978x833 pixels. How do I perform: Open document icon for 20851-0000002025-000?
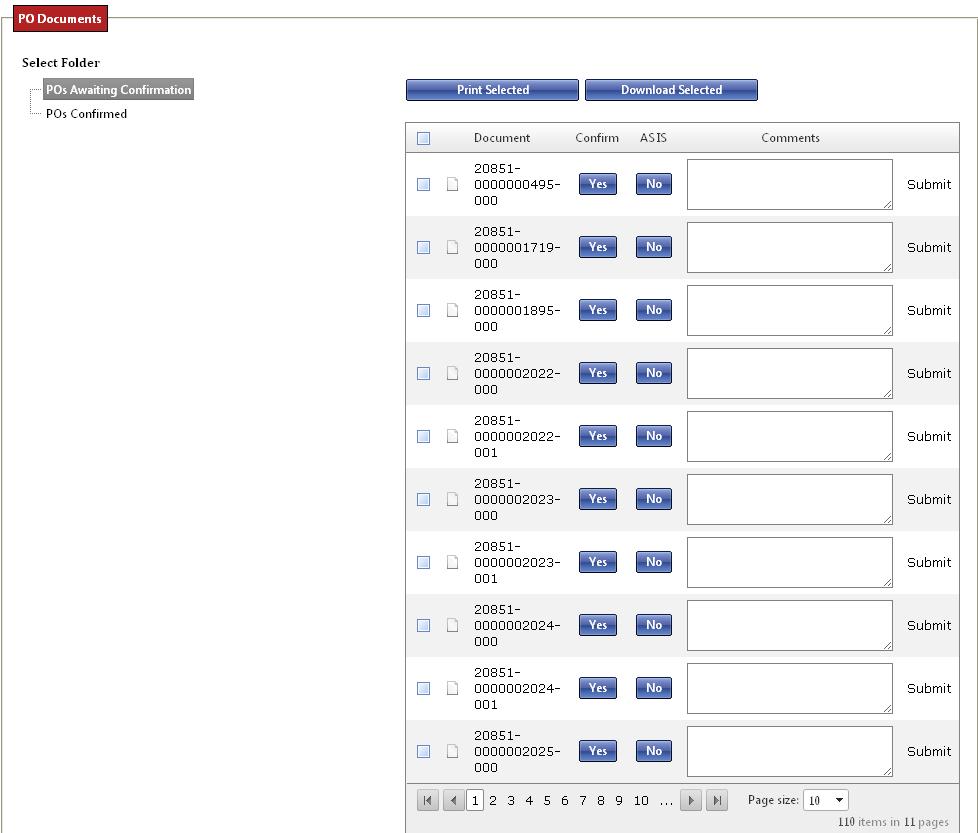[453, 751]
